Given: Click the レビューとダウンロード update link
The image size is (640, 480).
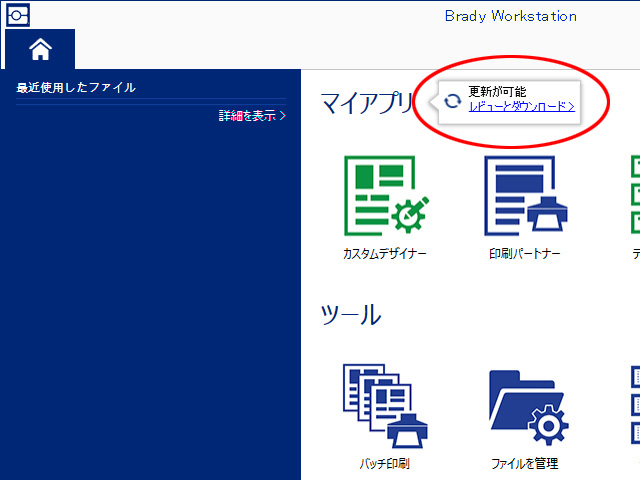Looking at the screenshot, I should pyautogui.click(x=522, y=107).
